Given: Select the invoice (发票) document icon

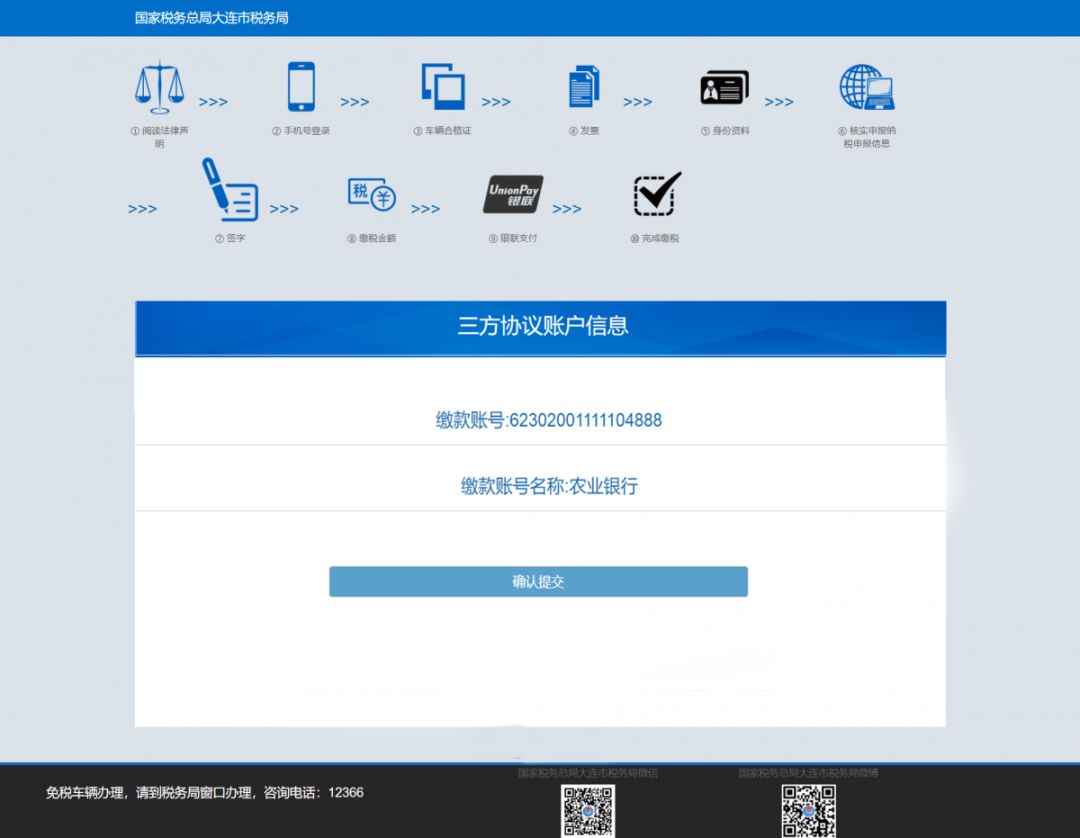Looking at the screenshot, I should click(x=582, y=88).
